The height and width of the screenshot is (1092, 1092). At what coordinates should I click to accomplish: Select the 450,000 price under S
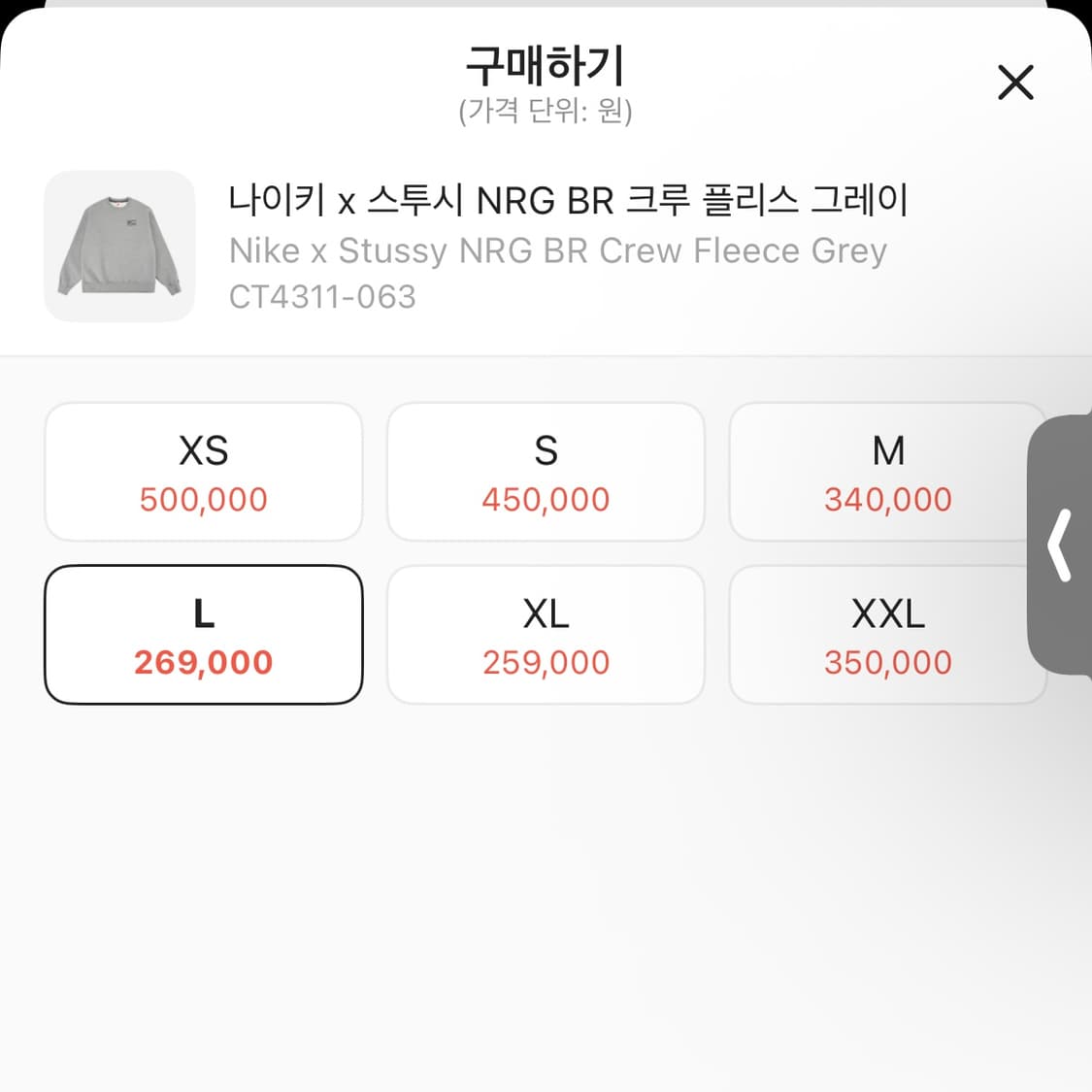pos(546,499)
